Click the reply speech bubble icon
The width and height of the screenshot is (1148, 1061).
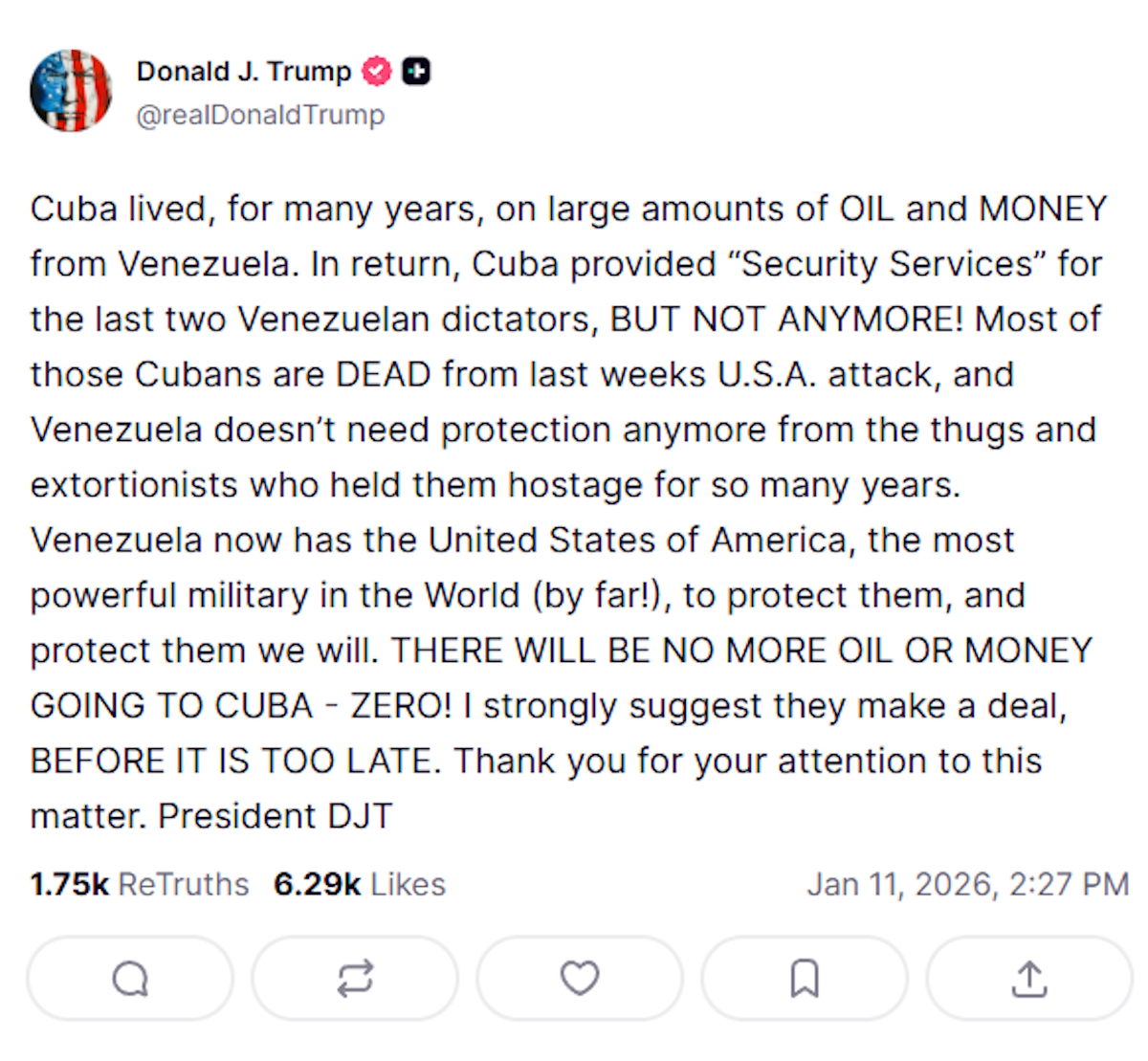point(130,979)
